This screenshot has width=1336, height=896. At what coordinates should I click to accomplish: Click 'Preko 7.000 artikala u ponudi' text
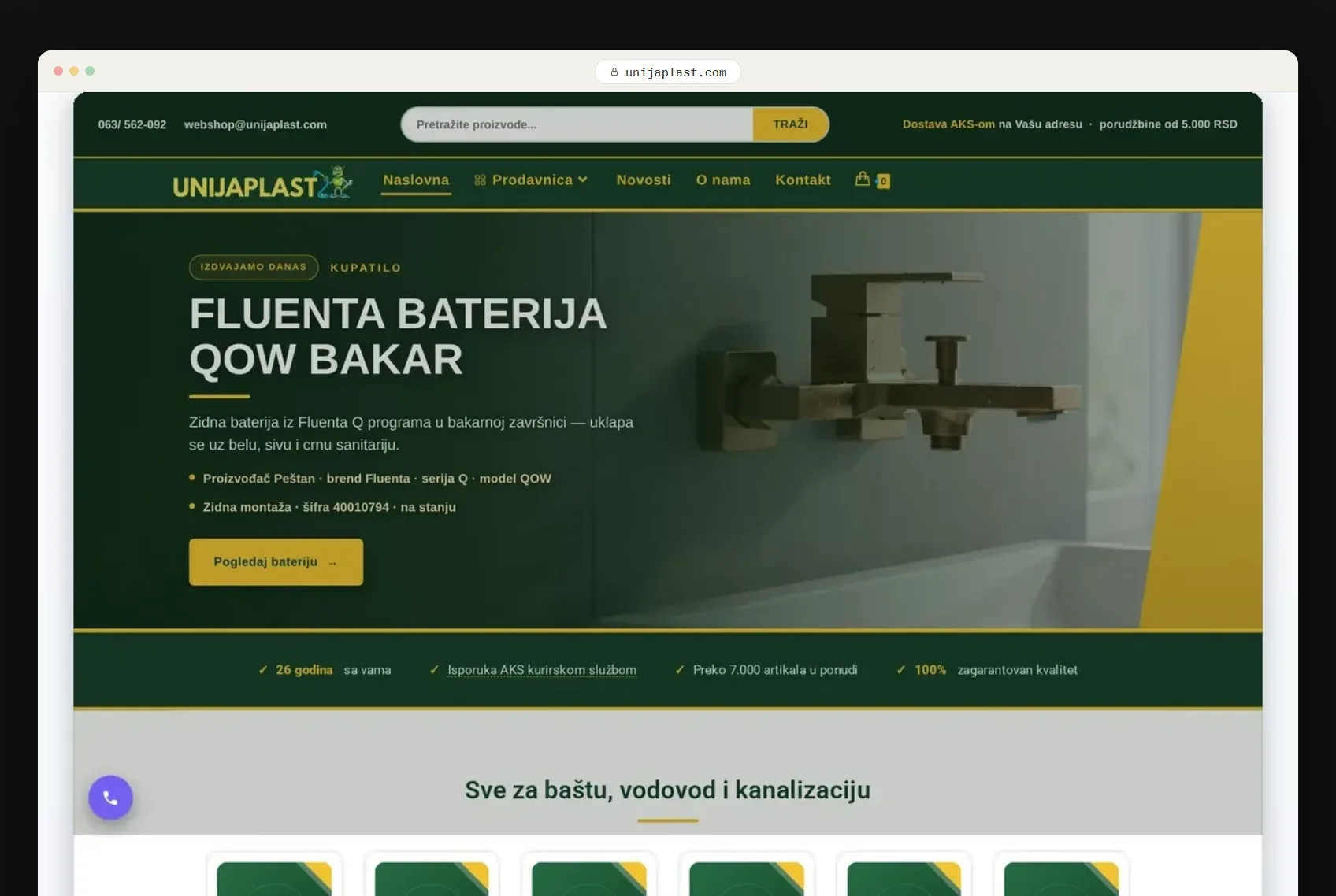point(775,670)
